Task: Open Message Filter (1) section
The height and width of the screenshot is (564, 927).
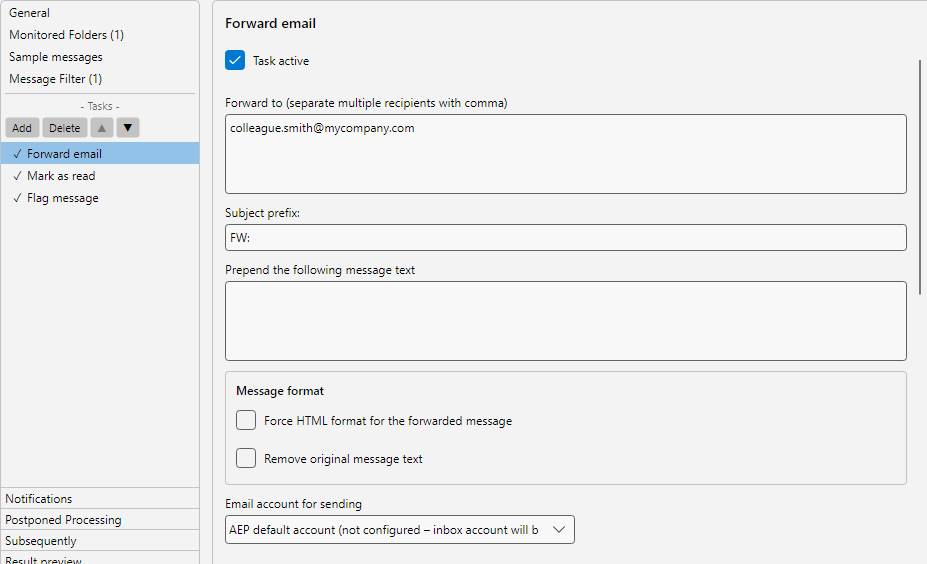Action: pyautogui.click(x=56, y=79)
